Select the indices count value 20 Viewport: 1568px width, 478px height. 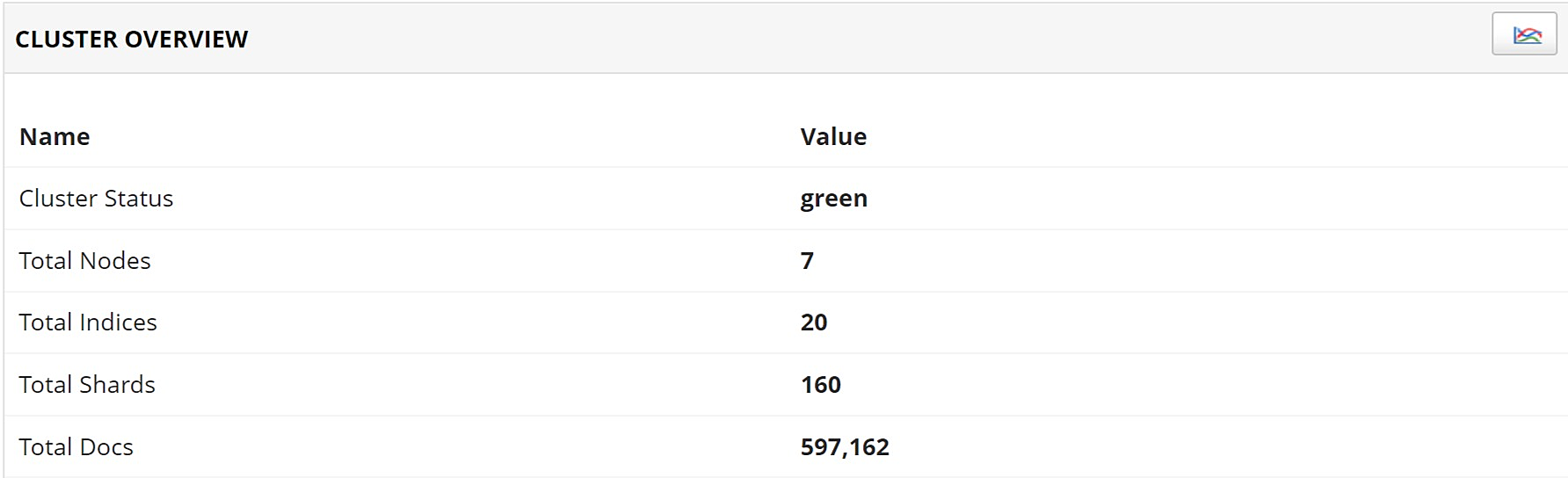coord(814,322)
